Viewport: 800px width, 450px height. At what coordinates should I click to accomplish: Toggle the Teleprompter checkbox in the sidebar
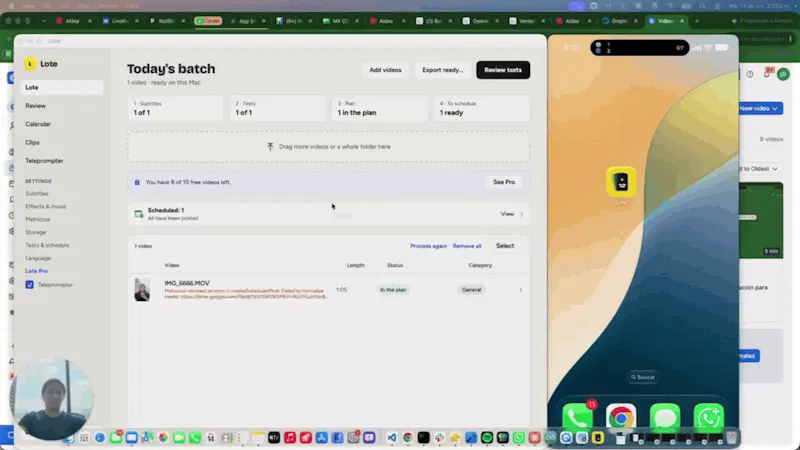click(30, 285)
